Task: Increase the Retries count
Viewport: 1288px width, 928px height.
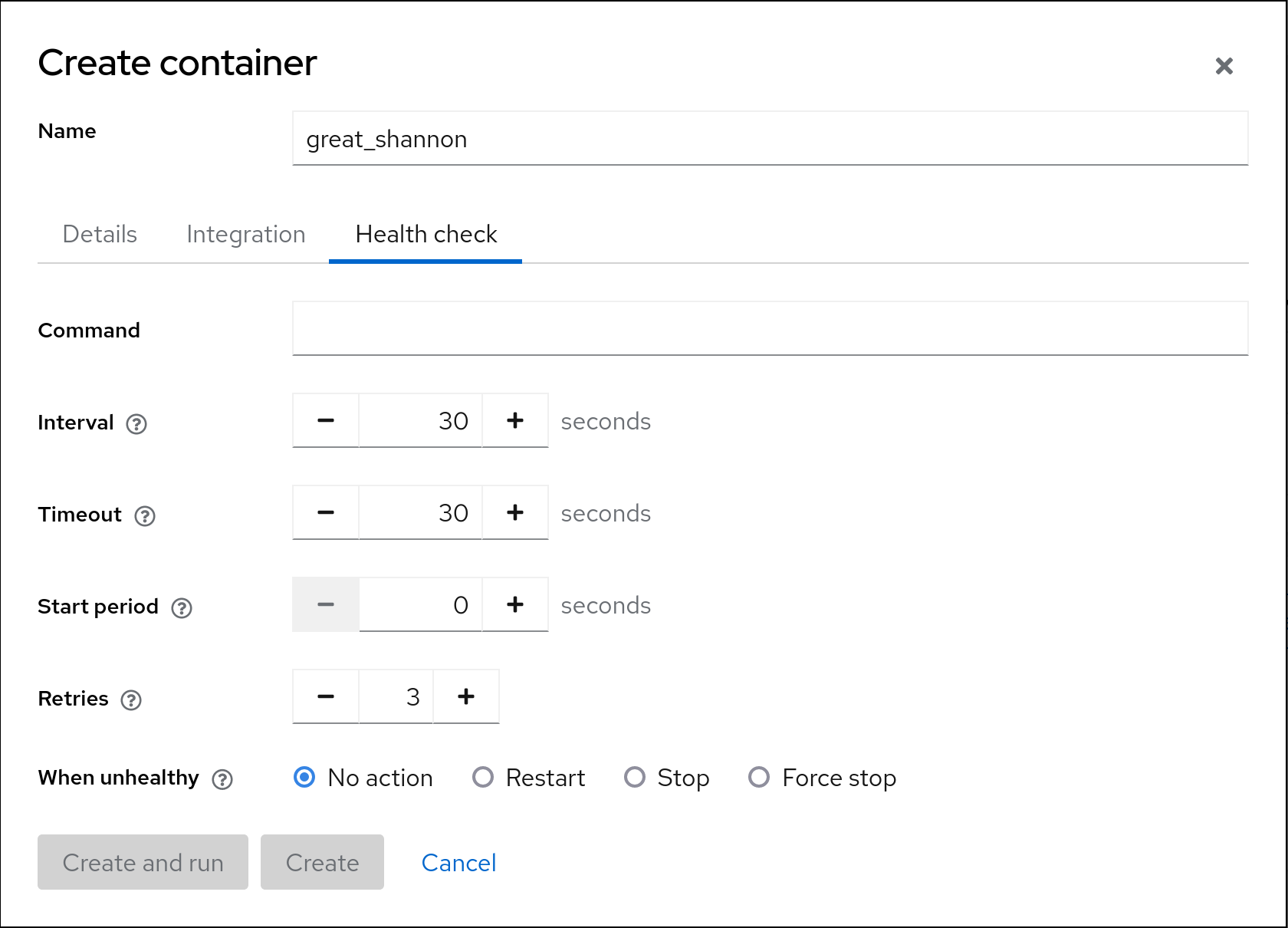Action: [x=466, y=696]
